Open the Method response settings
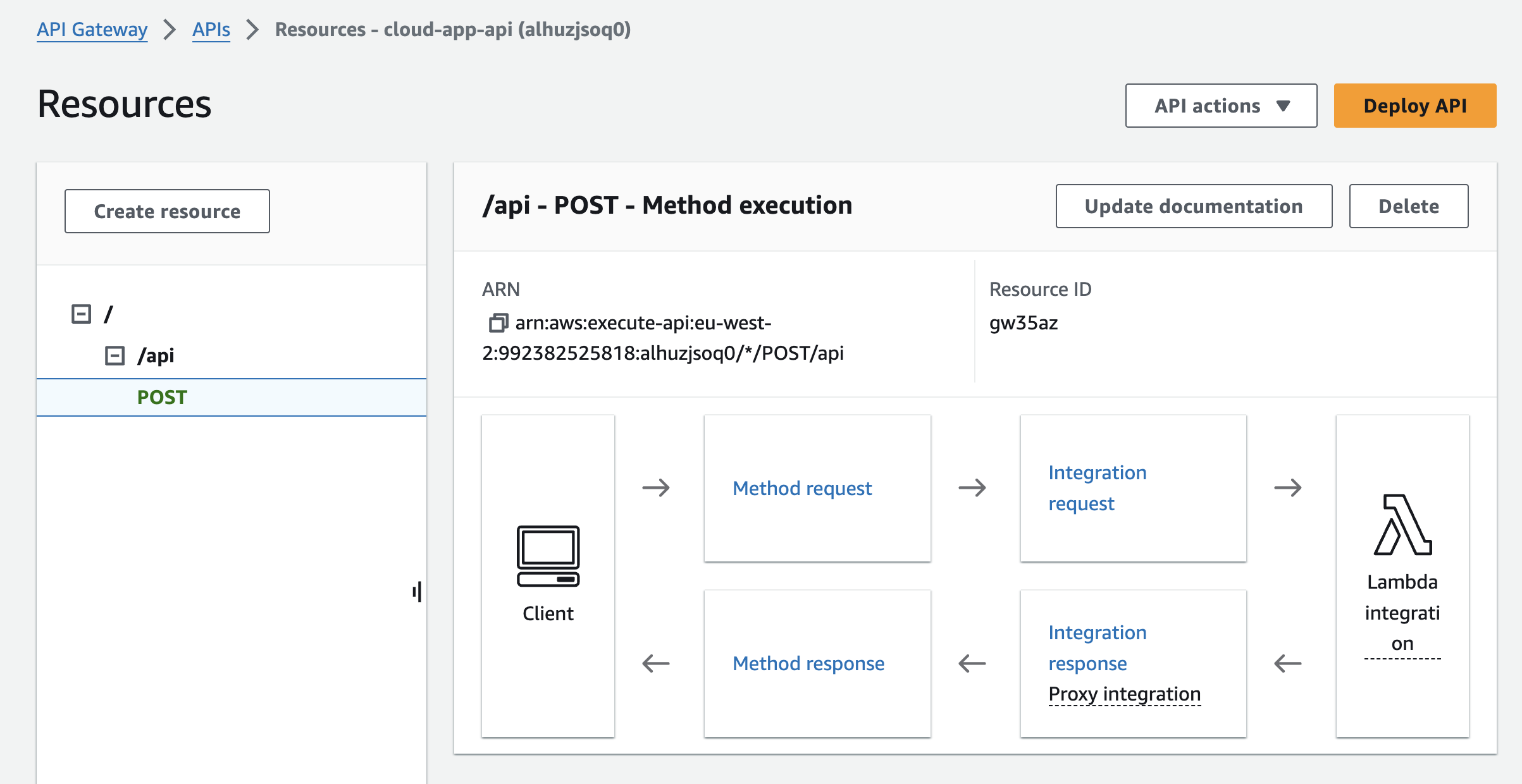This screenshot has width=1522, height=784. [808, 663]
